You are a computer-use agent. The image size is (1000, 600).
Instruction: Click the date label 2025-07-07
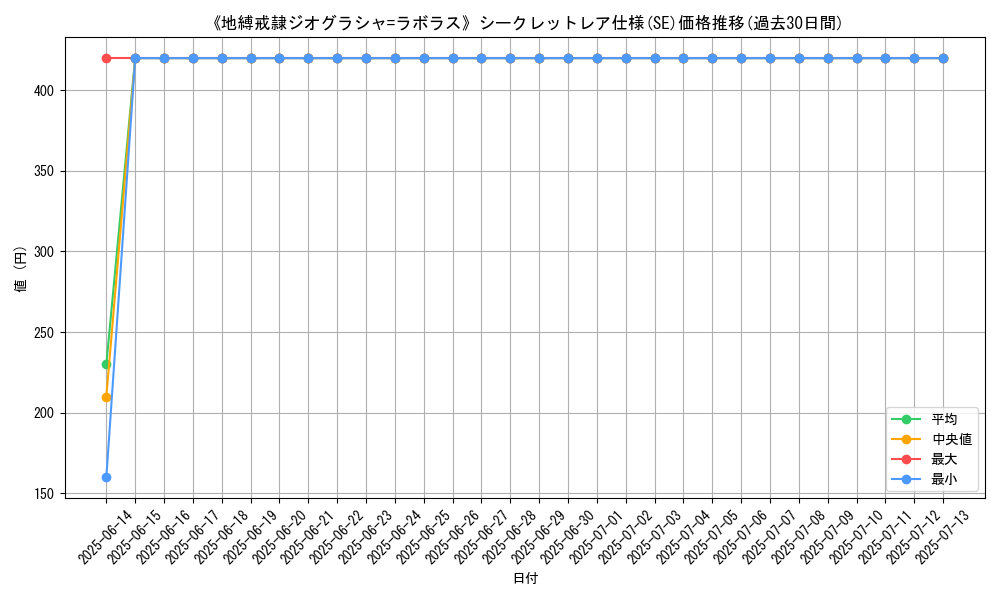(x=769, y=538)
